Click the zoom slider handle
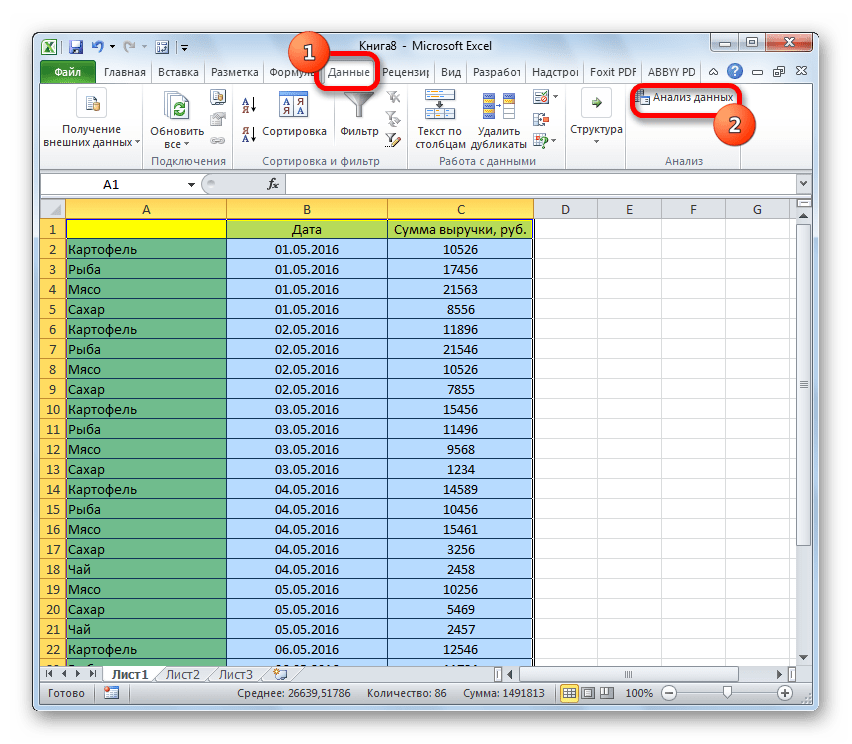Screen dimensions: 852x744 pyautogui.click(x=727, y=693)
